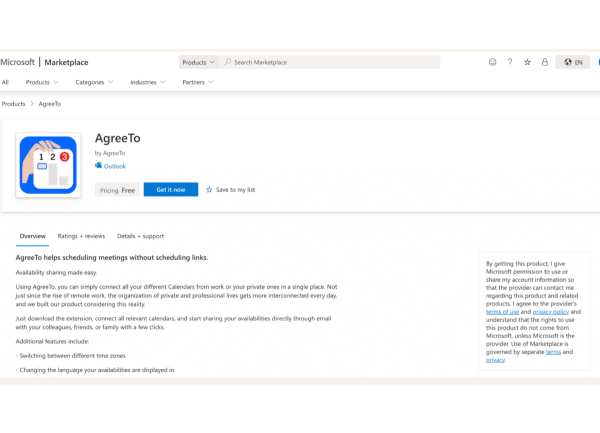Image resolution: width=600 pixels, height=433 pixels.
Task: Click 'Additional features include:' text
Action: click(x=52, y=341)
